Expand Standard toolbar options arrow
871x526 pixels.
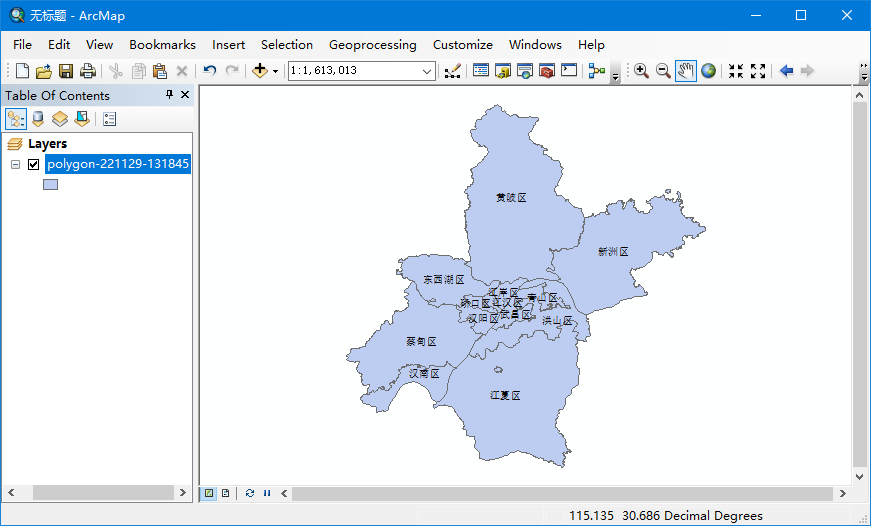click(x=615, y=77)
